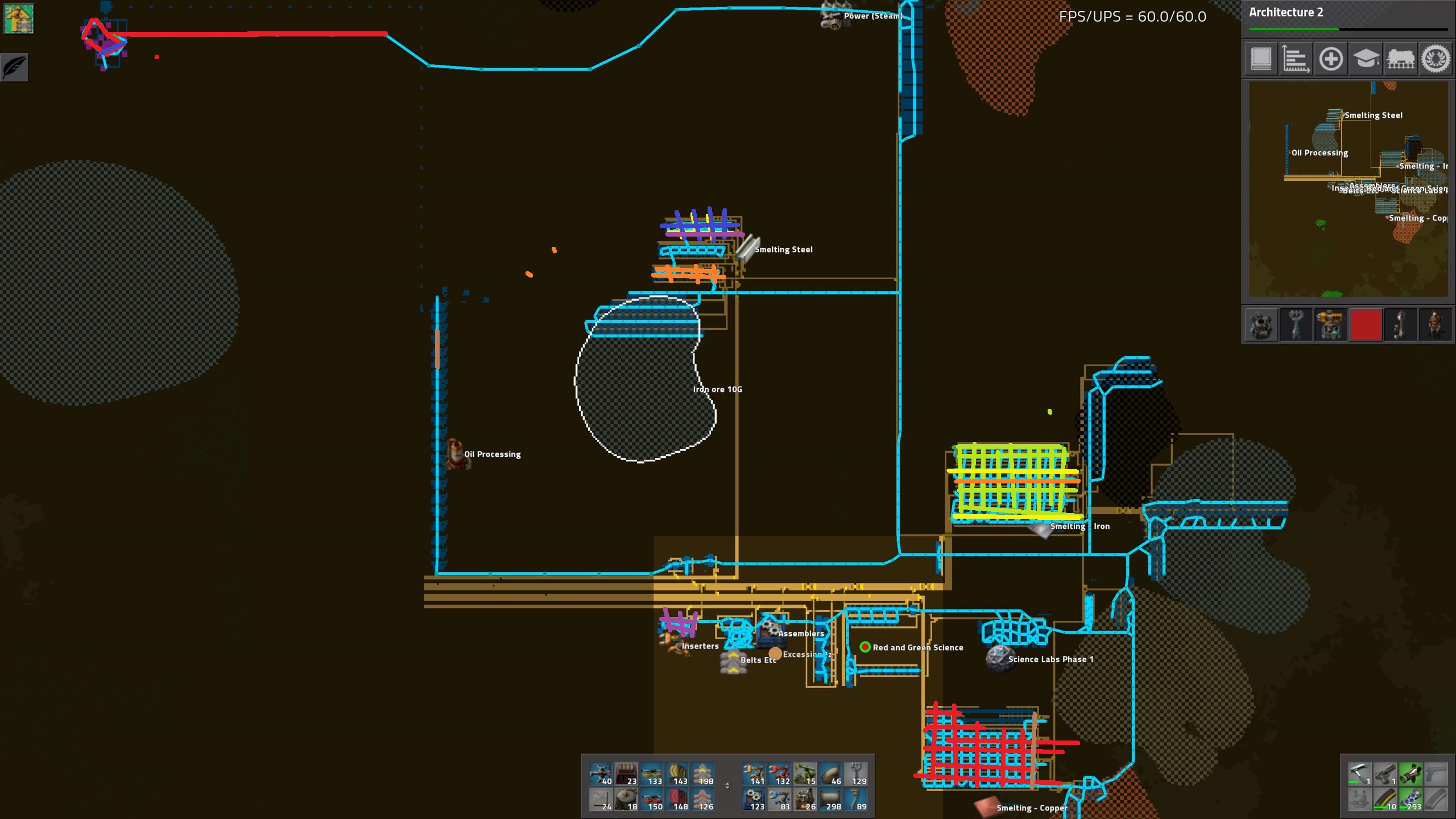Click the feather quill icon button

[x=14, y=68]
